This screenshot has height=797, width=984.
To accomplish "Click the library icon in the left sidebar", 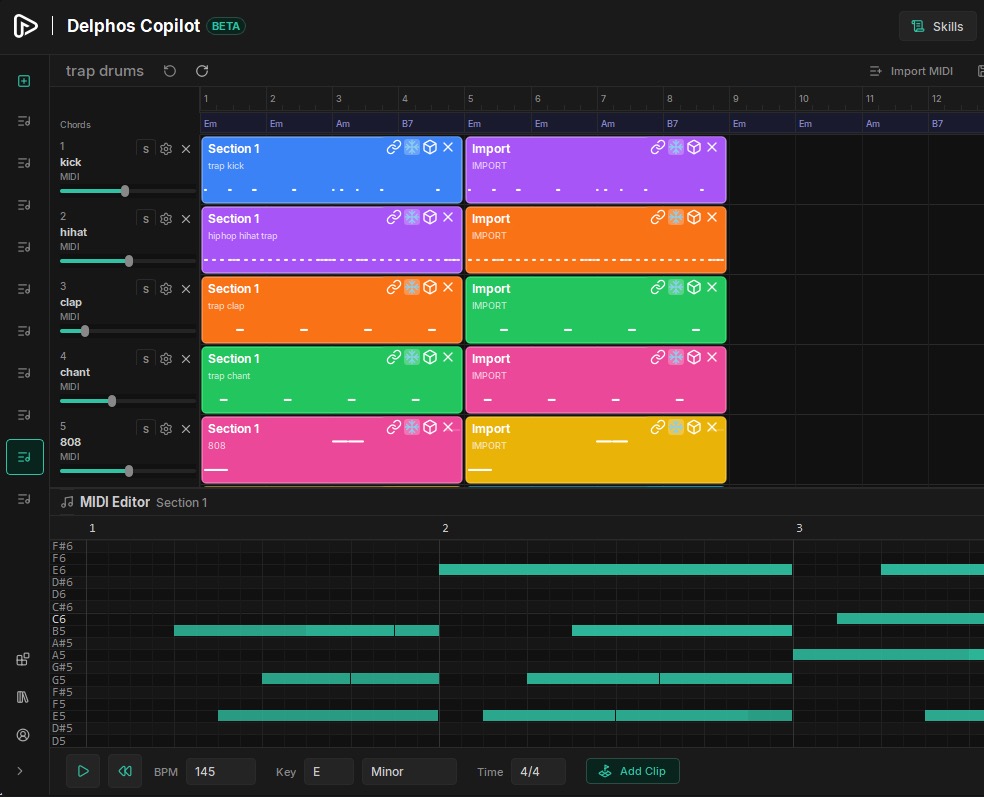I will [x=23, y=697].
